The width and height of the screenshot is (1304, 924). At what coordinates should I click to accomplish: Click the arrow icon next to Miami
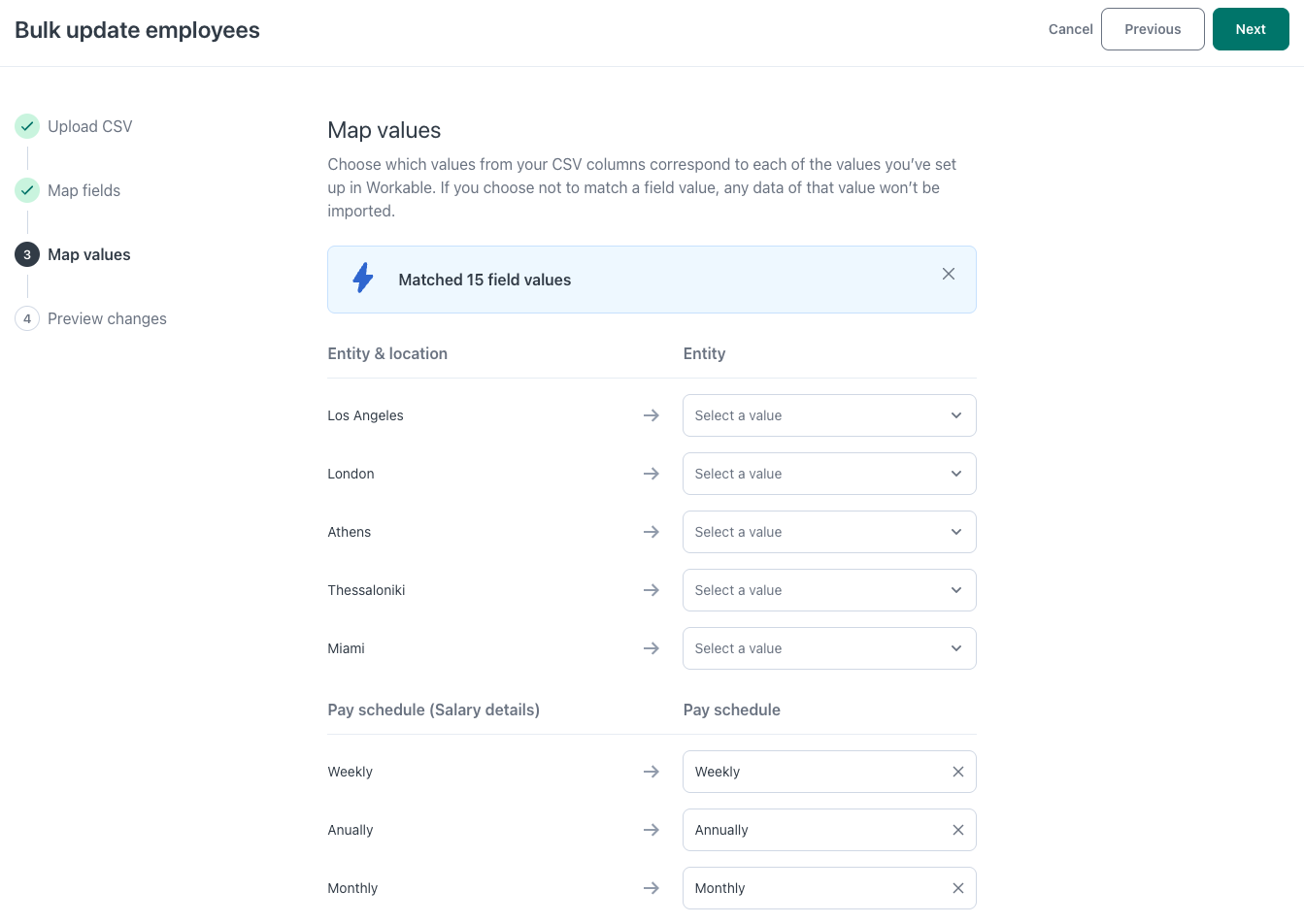point(652,648)
